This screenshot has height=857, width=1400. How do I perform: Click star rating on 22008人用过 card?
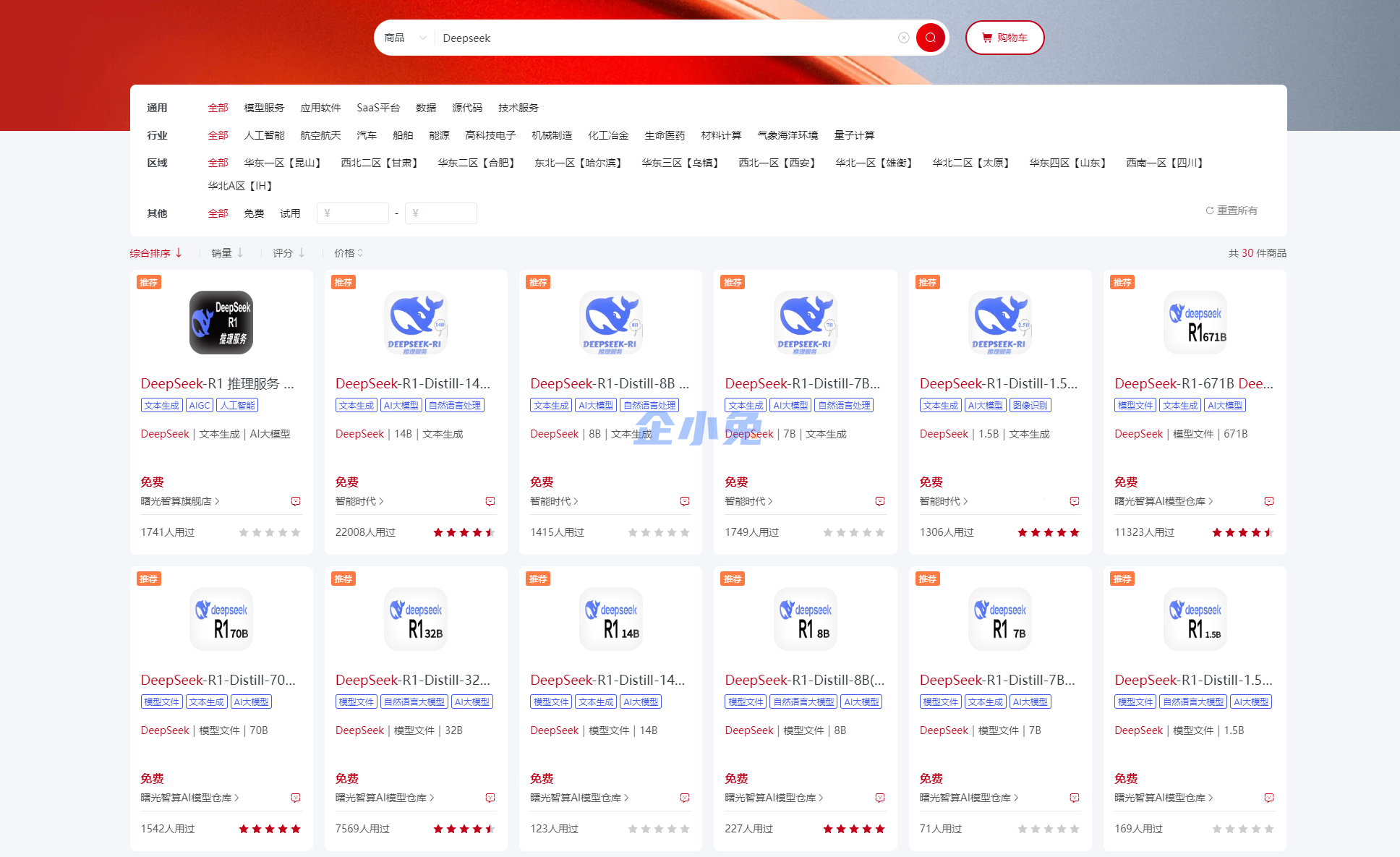pos(464,532)
